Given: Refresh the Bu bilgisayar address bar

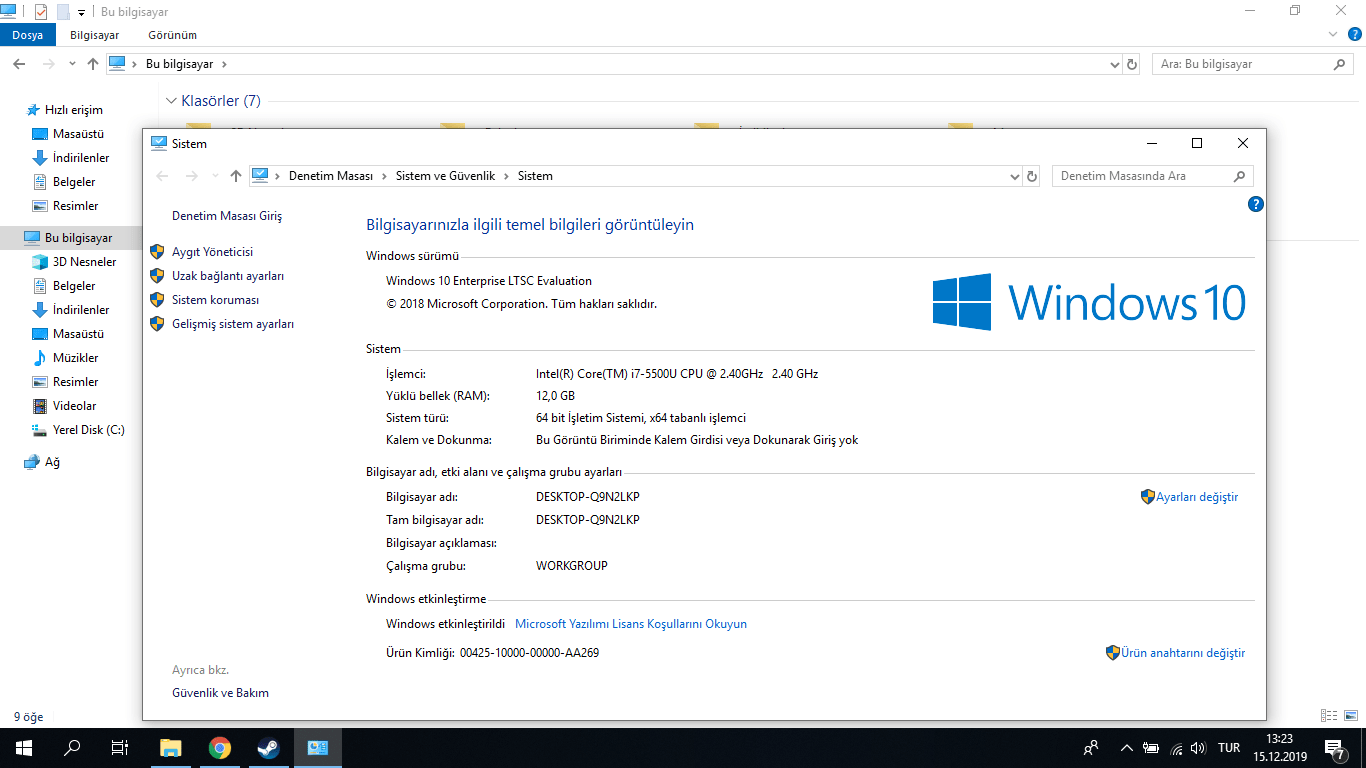Looking at the screenshot, I should [x=1132, y=64].
